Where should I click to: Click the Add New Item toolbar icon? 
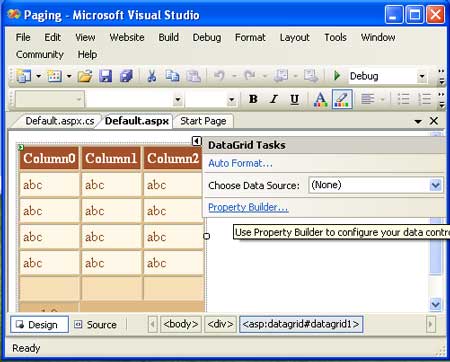pos(54,76)
